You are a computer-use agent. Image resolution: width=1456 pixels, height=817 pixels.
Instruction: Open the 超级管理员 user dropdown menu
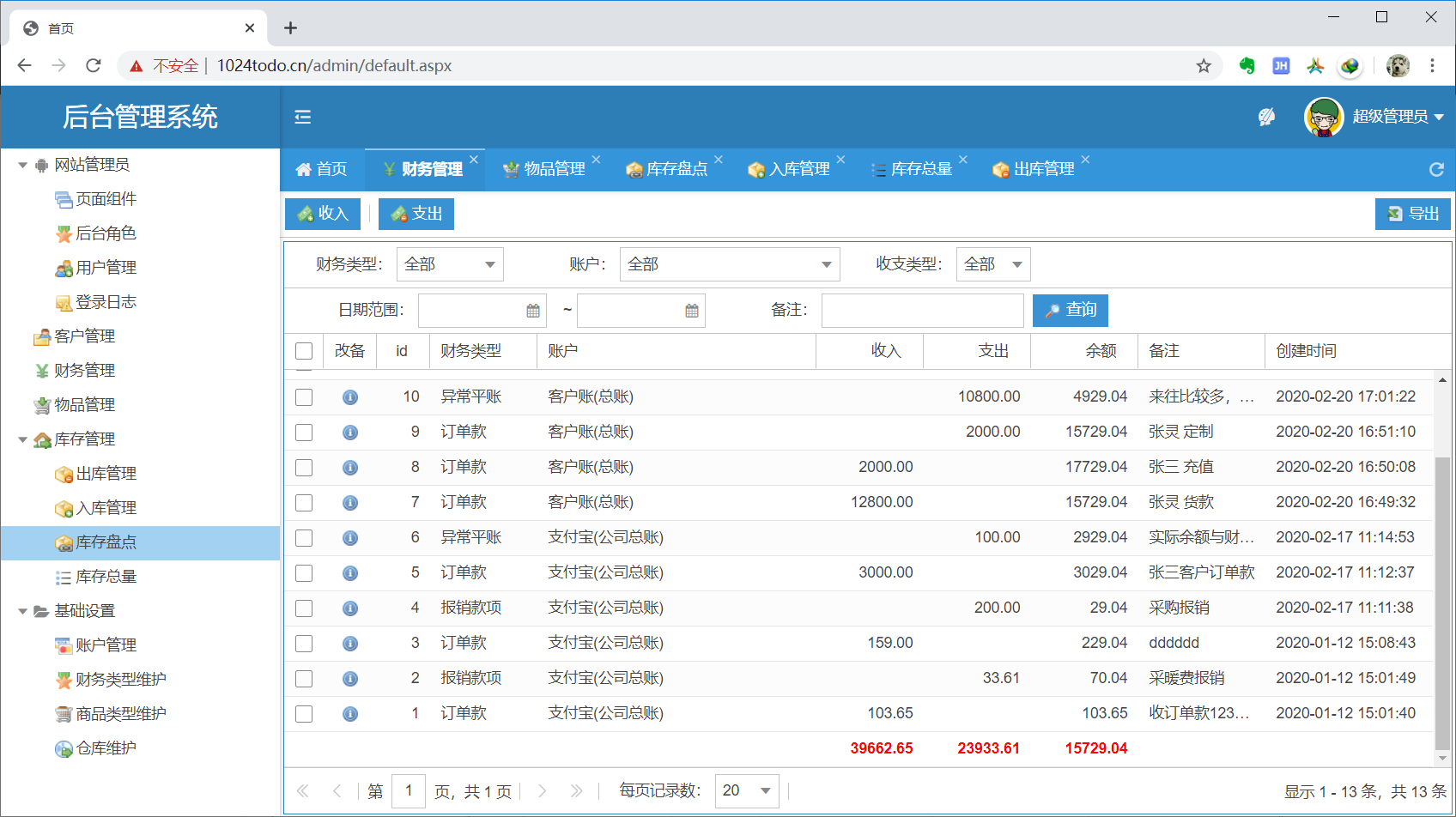point(1398,117)
